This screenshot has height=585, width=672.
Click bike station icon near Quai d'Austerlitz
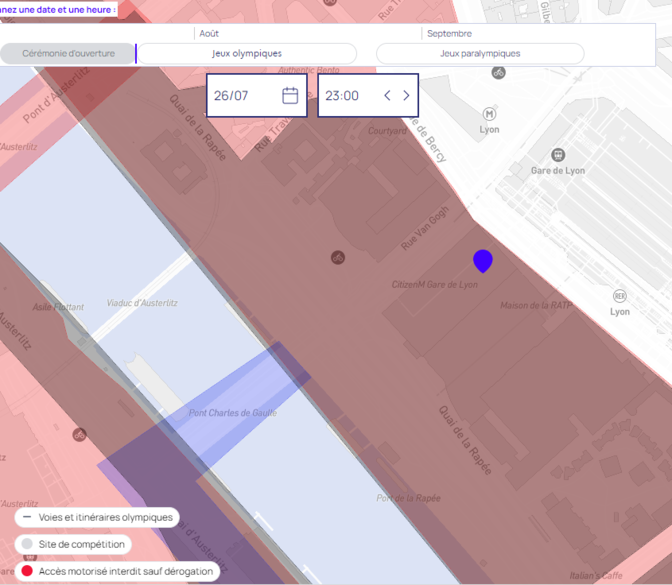(x=79, y=435)
